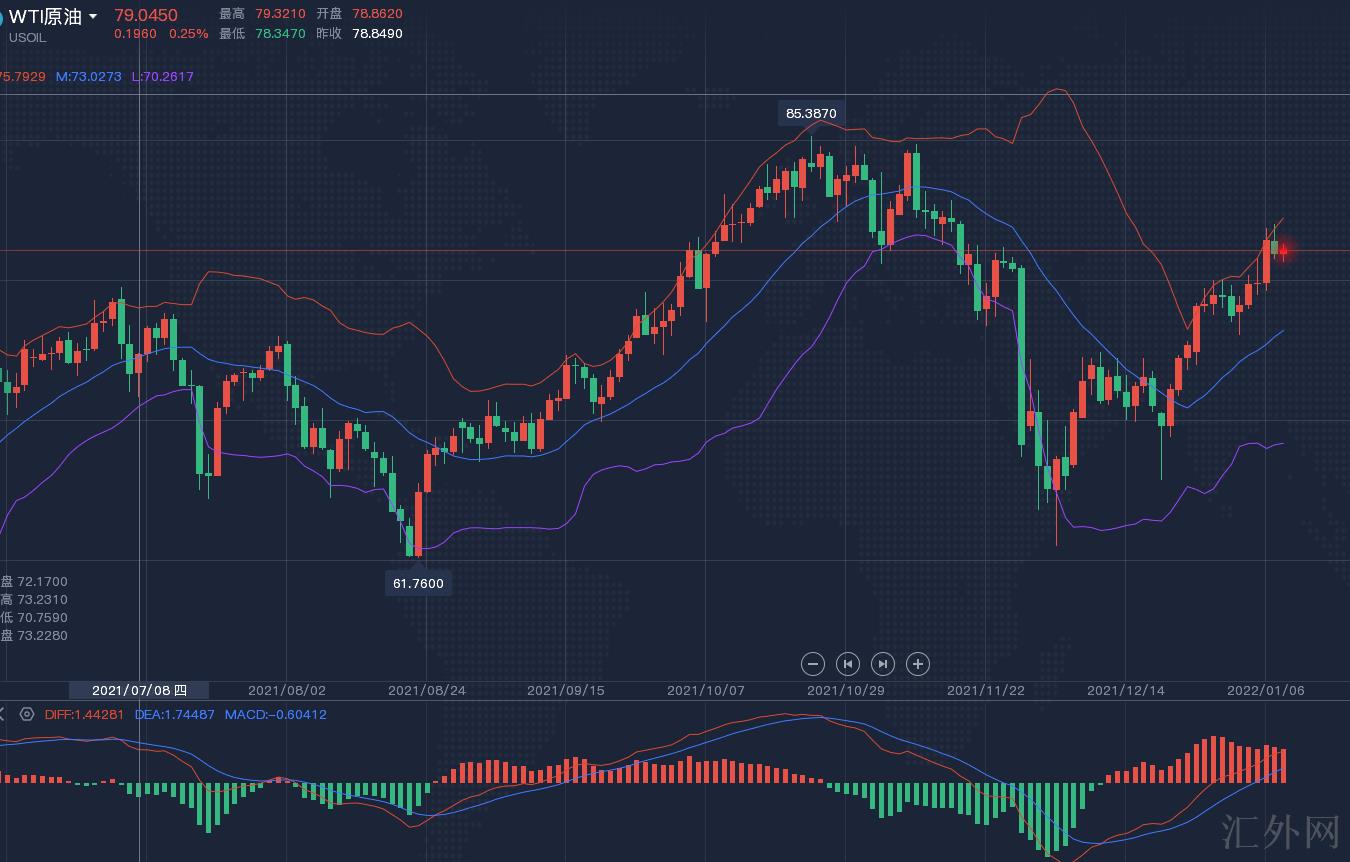Zoom in the chart with the plus icon
This screenshot has width=1350, height=862.
pyautogui.click(x=918, y=664)
